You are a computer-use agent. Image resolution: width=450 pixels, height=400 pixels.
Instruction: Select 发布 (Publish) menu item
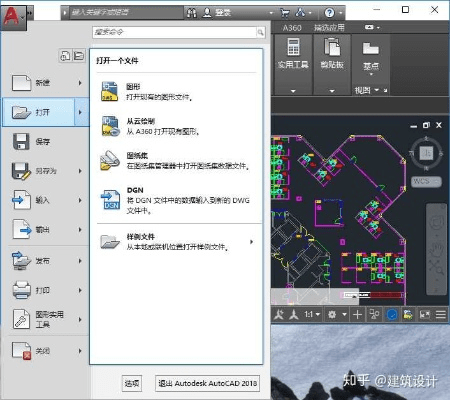(38, 261)
